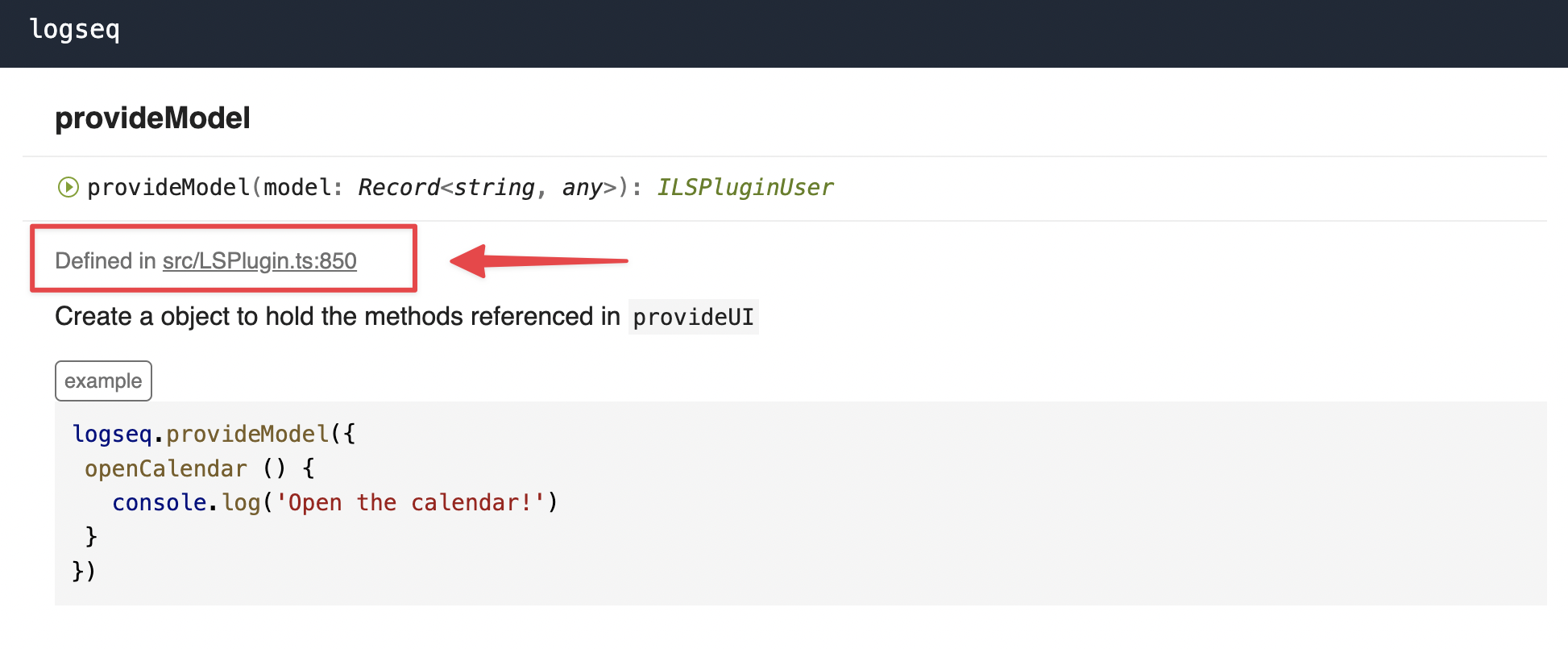Screen dimensions: 1568x649
Task: Click the 'Open the calendar!' string literal
Action: 410,502
